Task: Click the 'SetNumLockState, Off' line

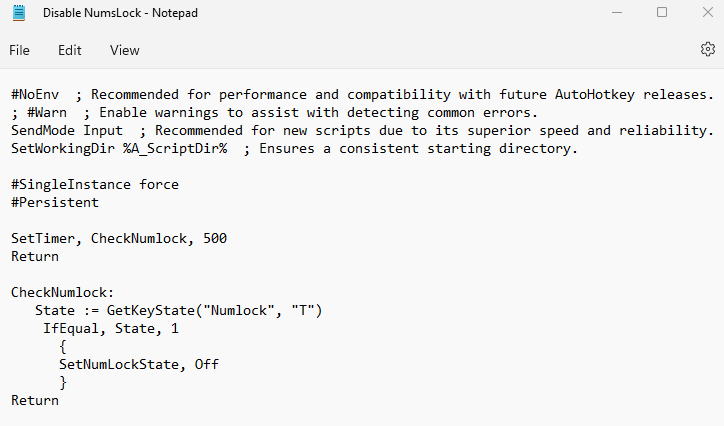Action: click(138, 364)
